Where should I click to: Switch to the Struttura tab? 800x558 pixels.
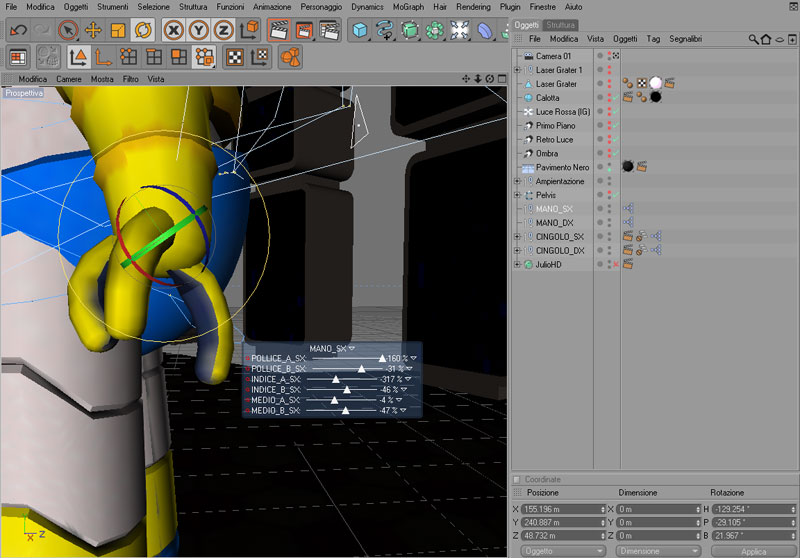coord(560,25)
